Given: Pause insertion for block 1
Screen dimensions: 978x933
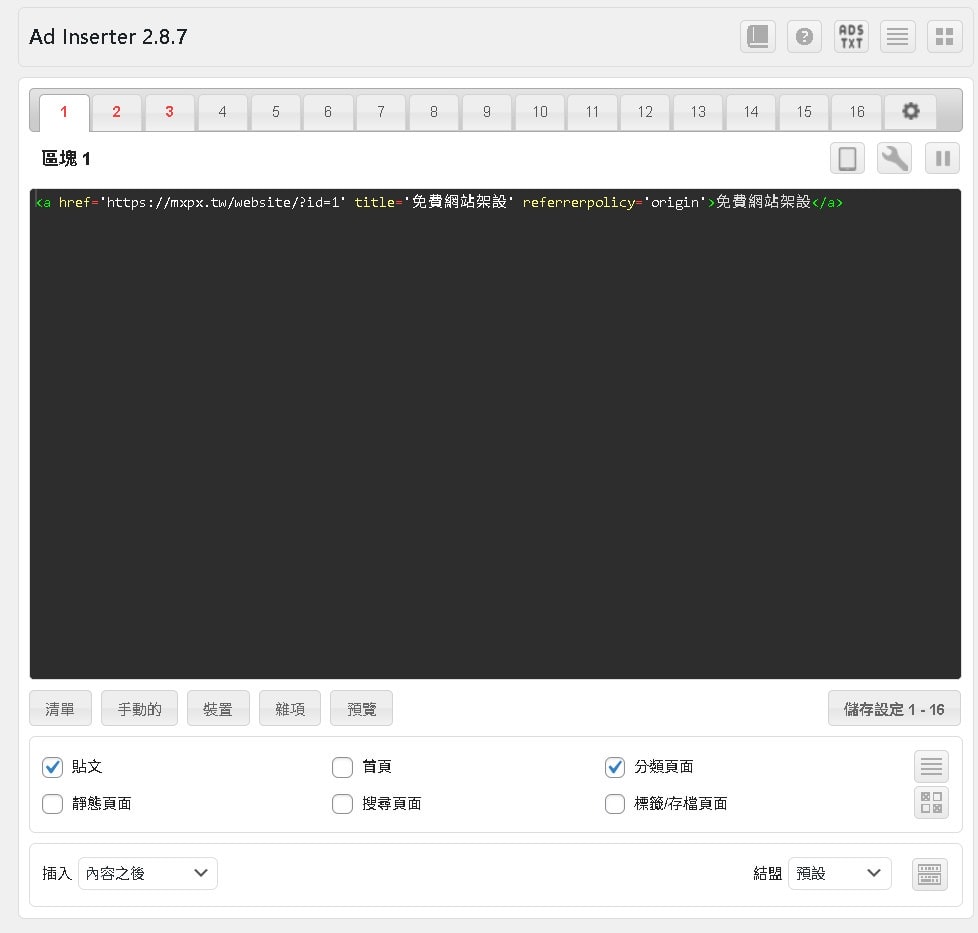Looking at the screenshot, I should tap(942, 158).
